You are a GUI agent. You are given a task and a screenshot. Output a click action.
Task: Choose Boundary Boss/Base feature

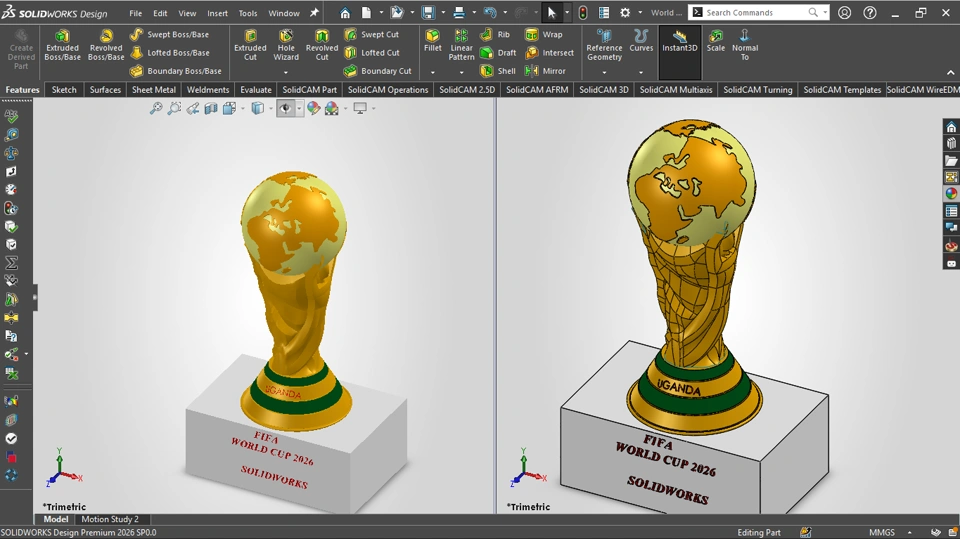click(176, 71)
